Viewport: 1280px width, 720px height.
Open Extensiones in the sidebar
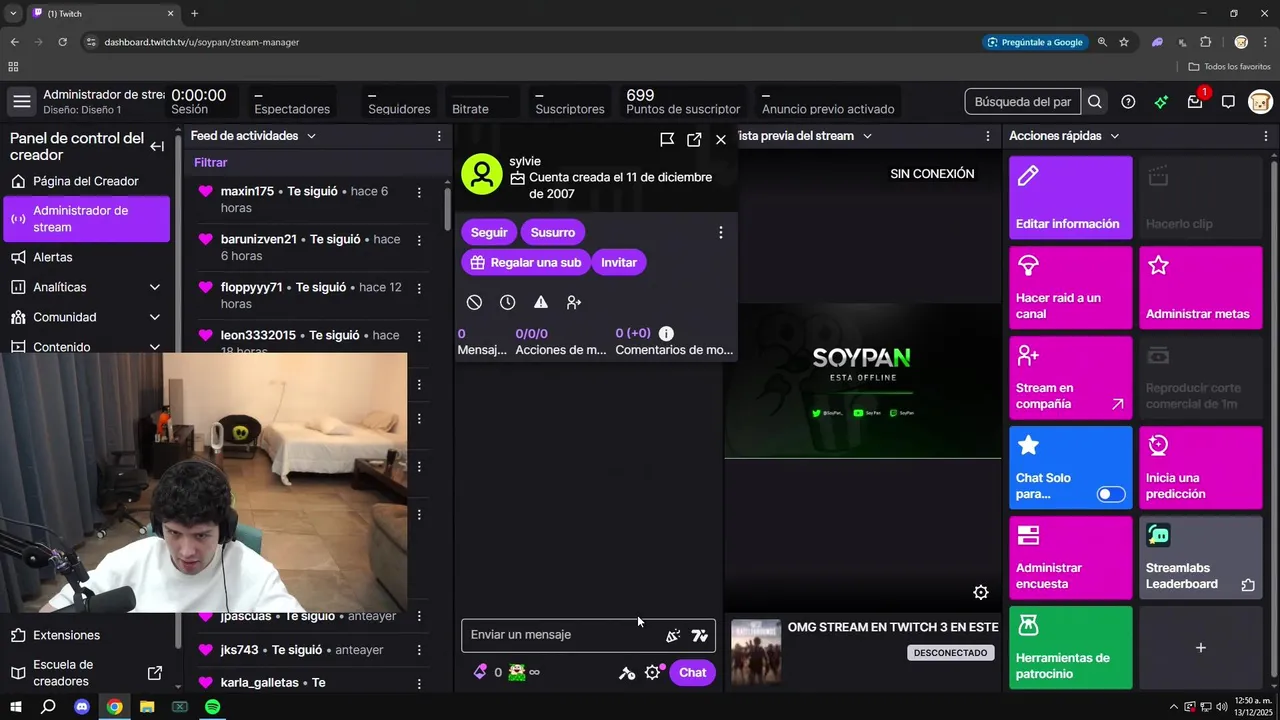pyautogui.click(x=86, y=635)
